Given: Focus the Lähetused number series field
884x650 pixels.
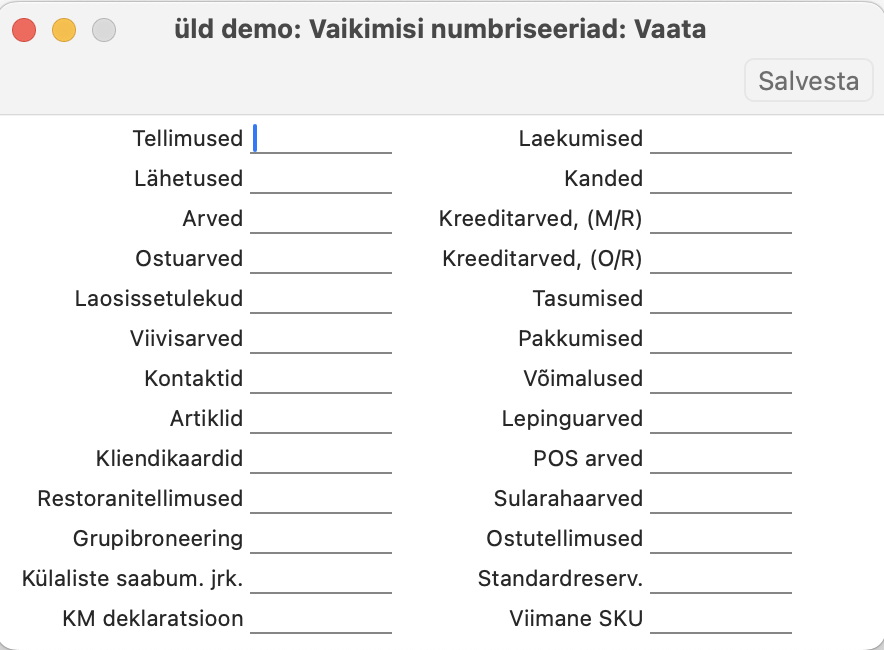Looking at the screenshot, I should pos(321,179).
